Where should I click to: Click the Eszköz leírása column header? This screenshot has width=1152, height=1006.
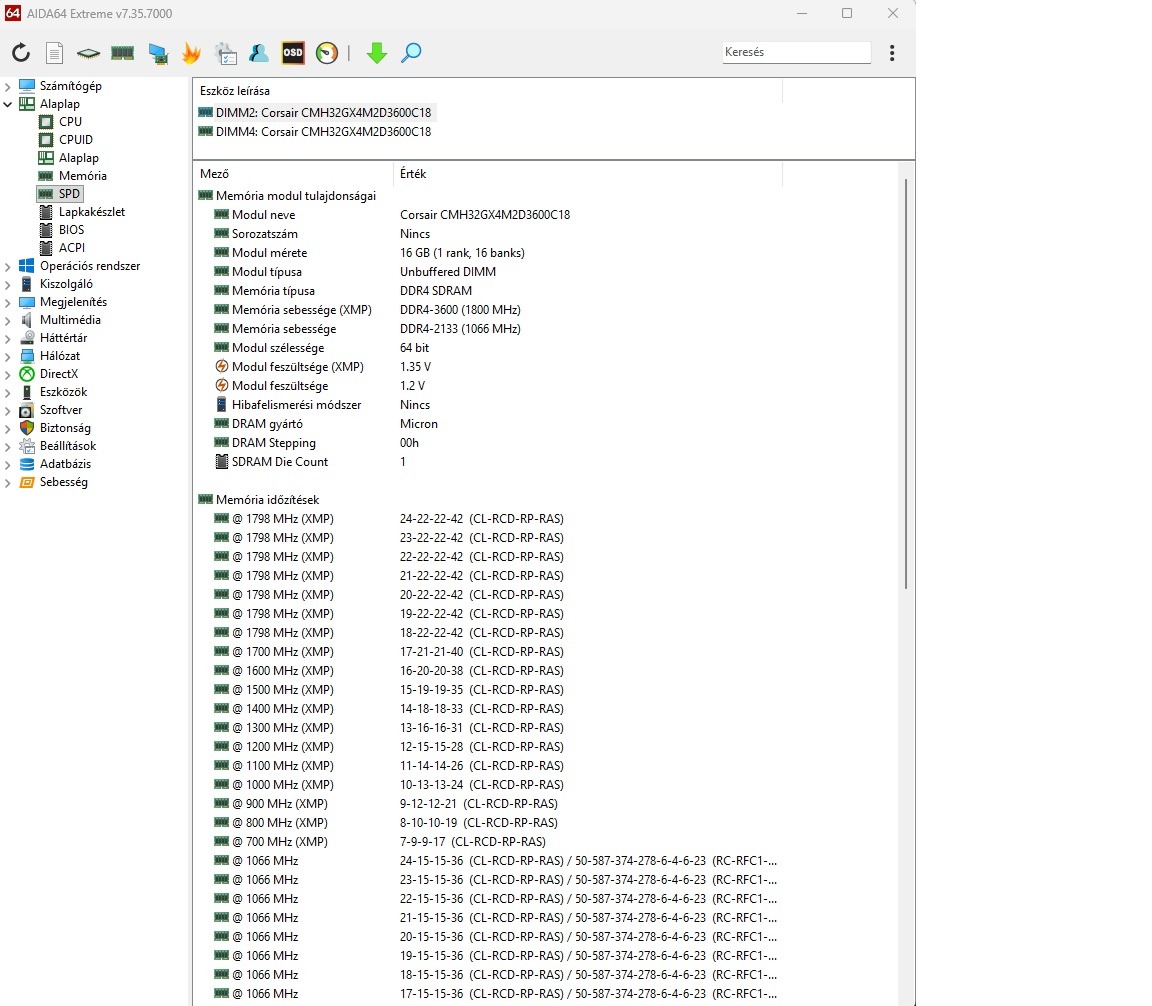(488, 91)
